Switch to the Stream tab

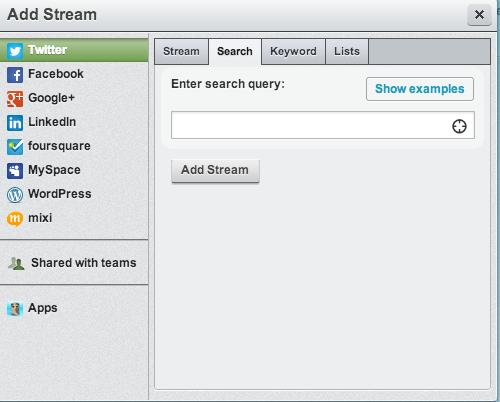click(x=181, y=52)
